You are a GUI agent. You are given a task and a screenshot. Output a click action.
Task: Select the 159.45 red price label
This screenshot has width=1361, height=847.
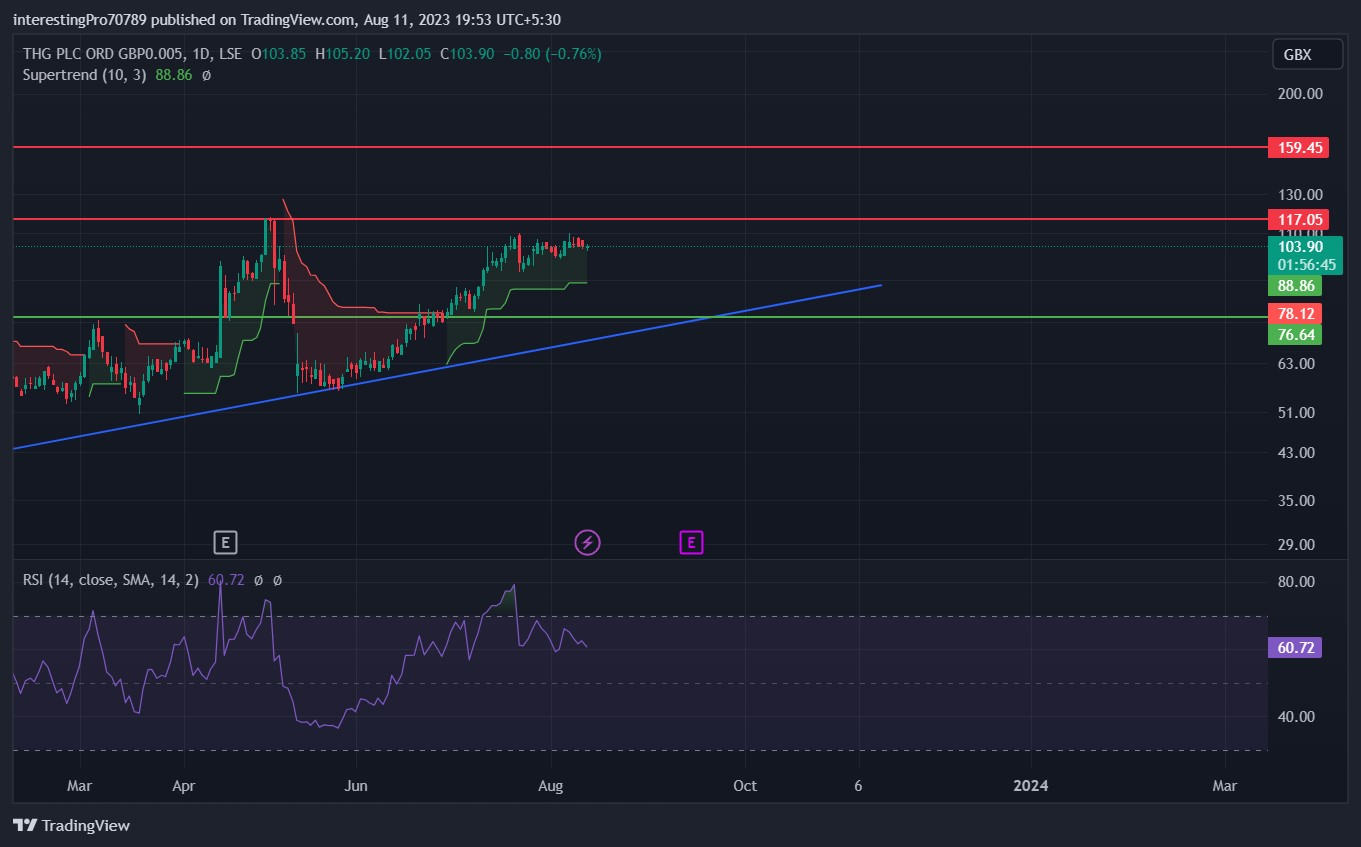(x=1297, y=147)
